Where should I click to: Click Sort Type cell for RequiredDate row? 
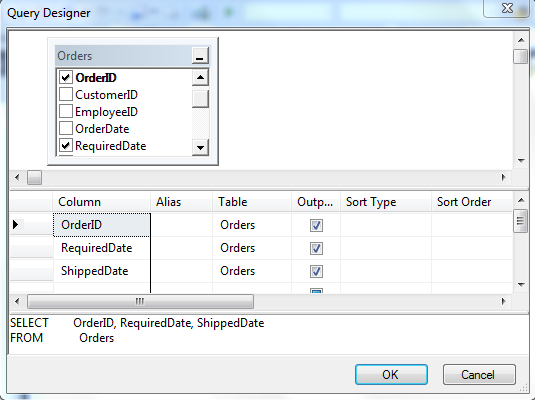point(386,248)
